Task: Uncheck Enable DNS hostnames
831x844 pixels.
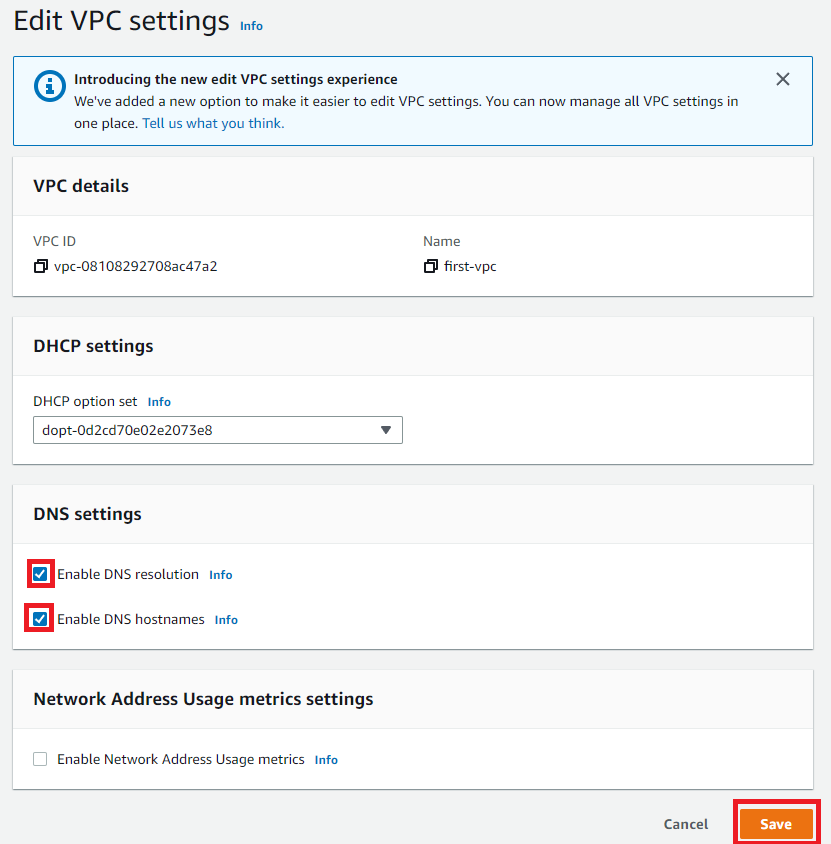Action: [x=40, y=618]
